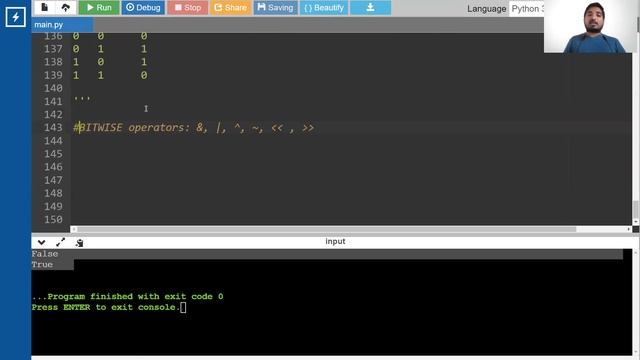Click line number 139 in the gutter

click(53, 75)
